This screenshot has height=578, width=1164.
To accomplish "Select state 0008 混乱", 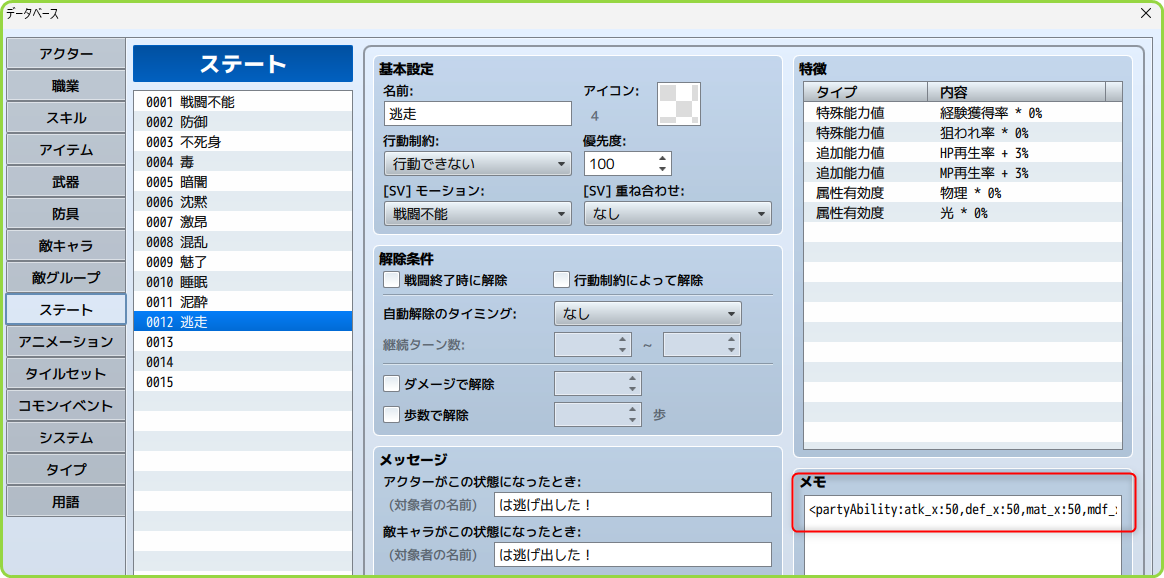I will (x=243, y=242).
